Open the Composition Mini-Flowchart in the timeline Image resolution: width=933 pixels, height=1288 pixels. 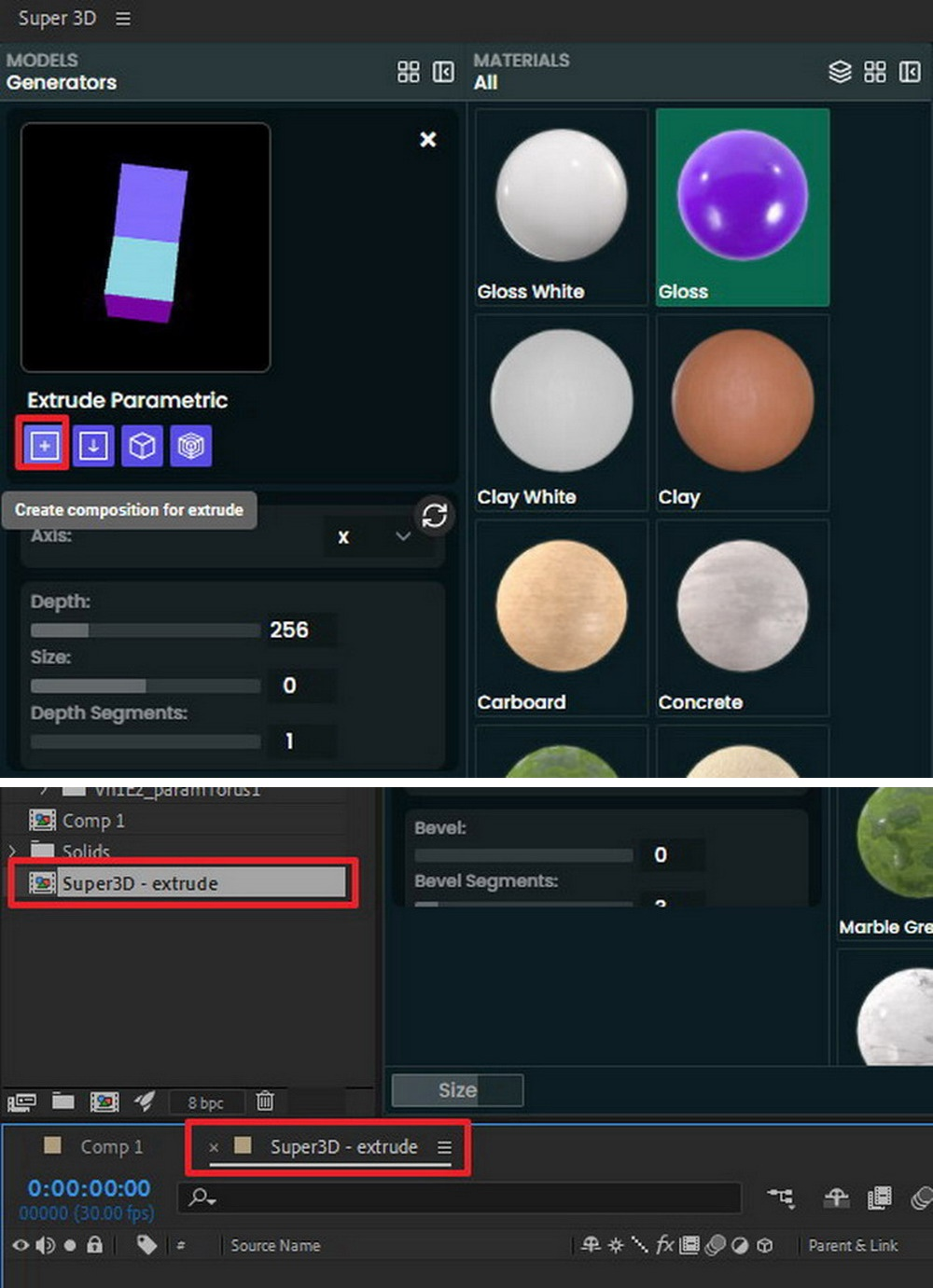point(781,1197)
